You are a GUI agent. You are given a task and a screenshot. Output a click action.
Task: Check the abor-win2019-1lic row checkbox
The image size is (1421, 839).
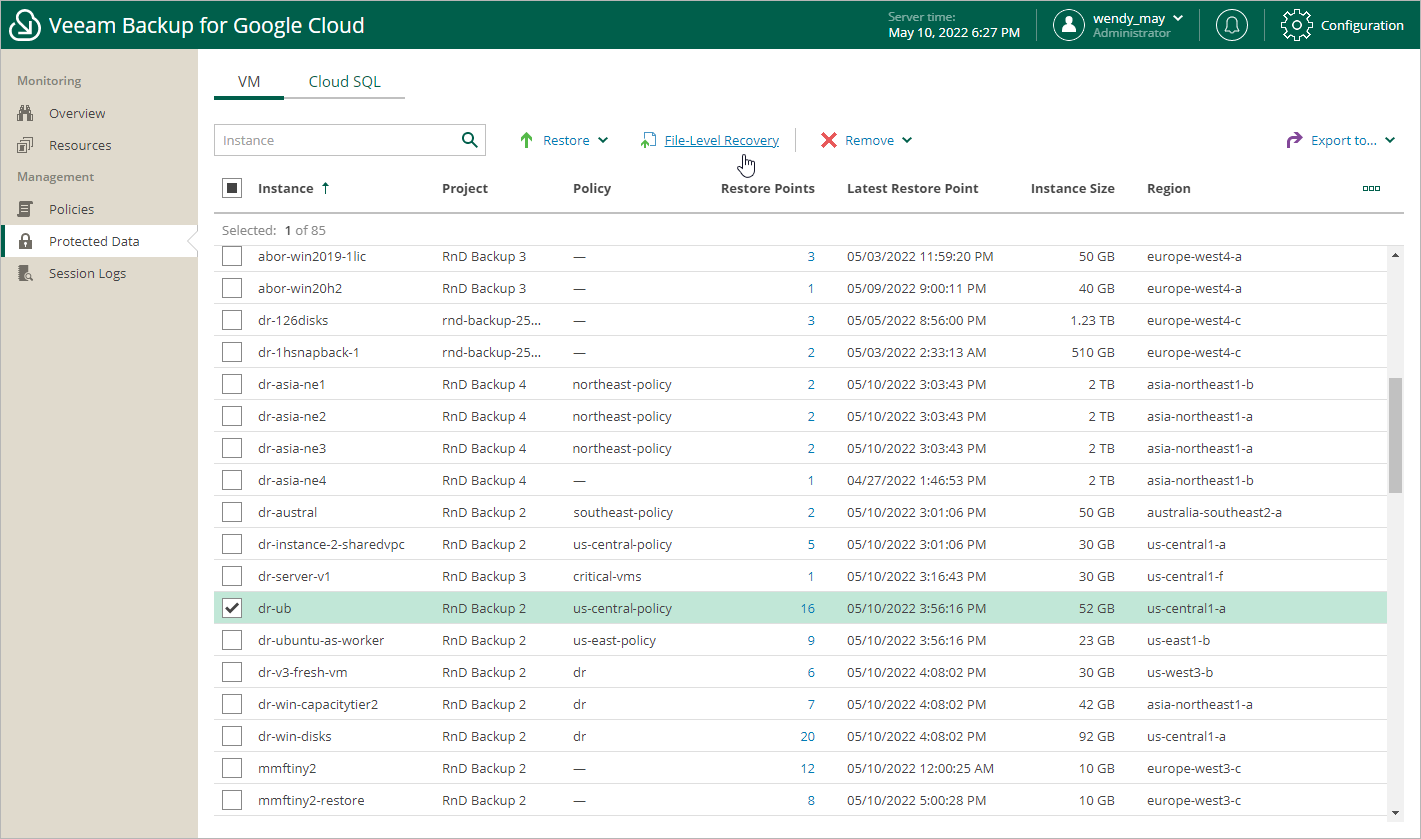232,257
